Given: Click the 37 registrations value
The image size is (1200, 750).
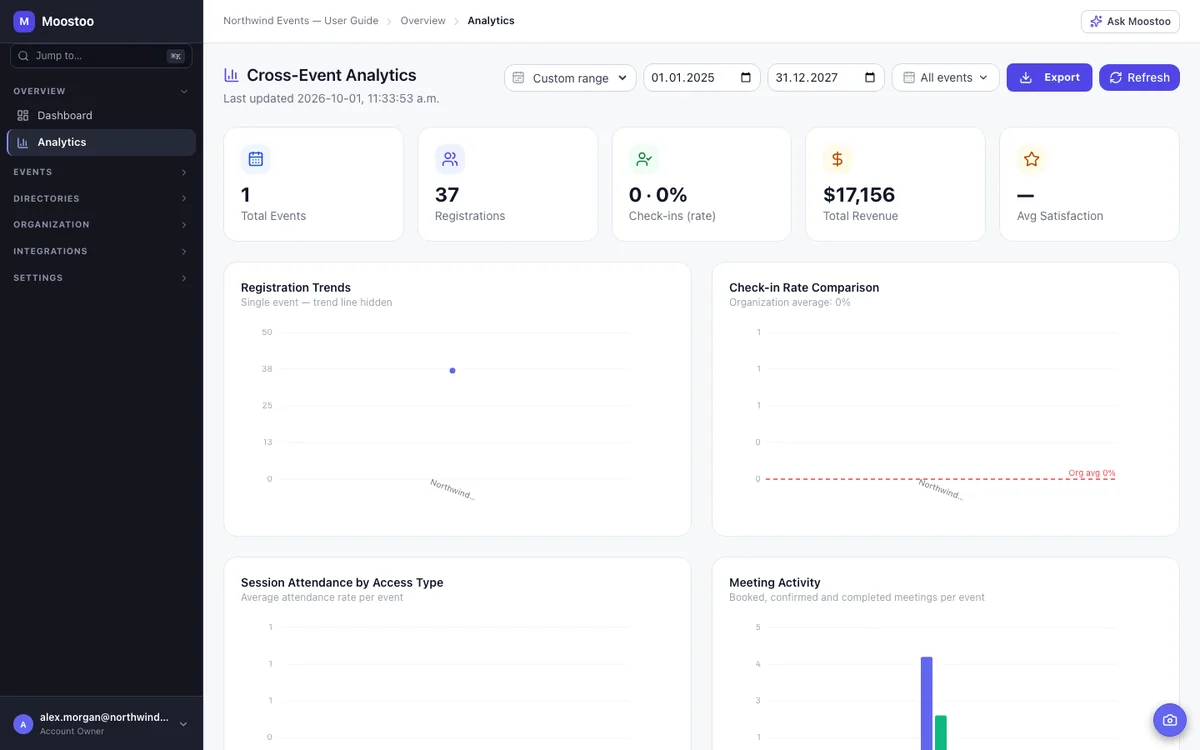Looking at the screenshot, I should [447, 195].
